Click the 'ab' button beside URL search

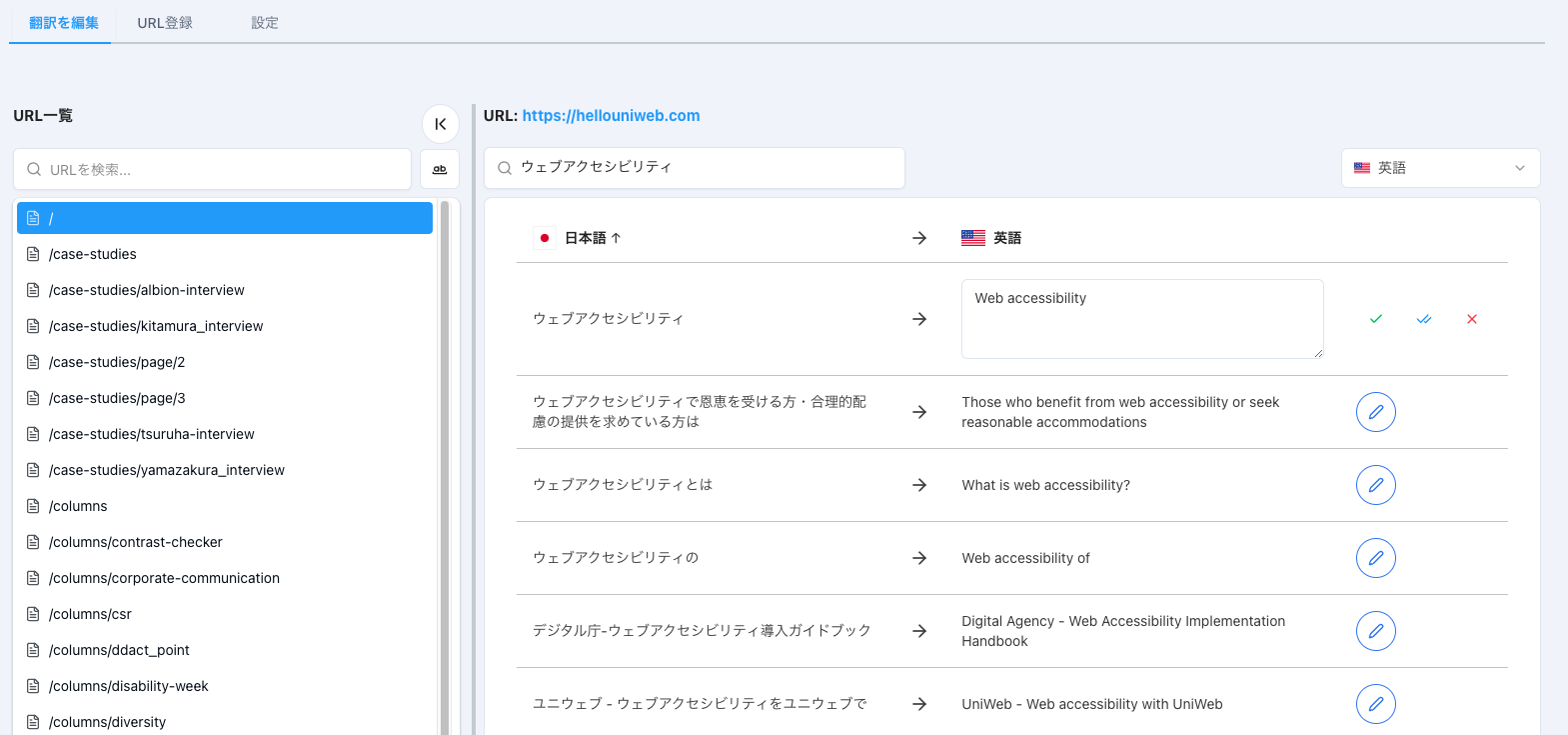(440, 169)
